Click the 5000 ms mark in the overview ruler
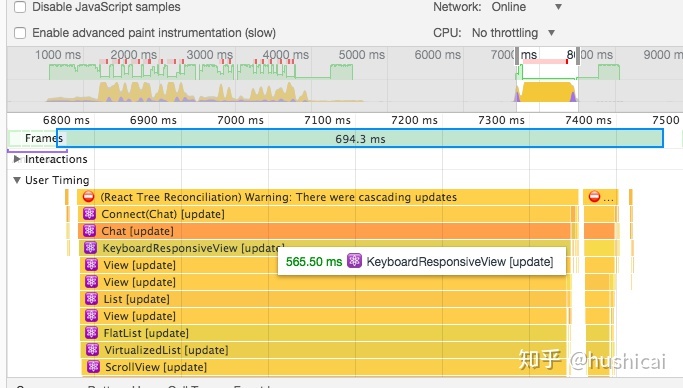 (362, 55)
